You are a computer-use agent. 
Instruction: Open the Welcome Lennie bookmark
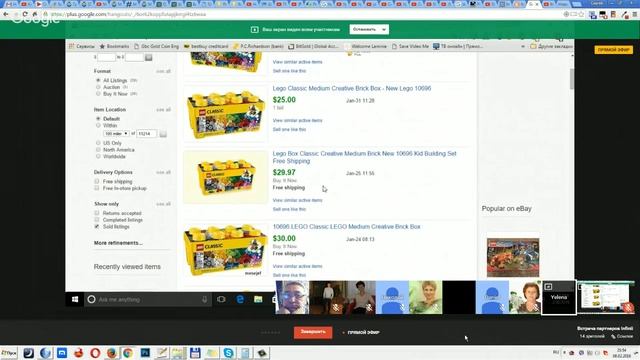tap(366, 47)
